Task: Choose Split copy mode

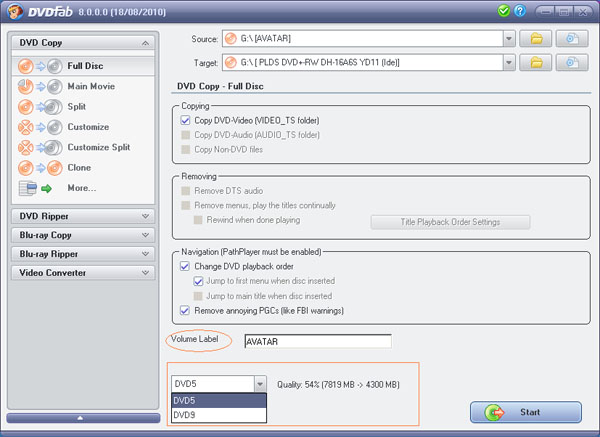Action: coord(83,107)
